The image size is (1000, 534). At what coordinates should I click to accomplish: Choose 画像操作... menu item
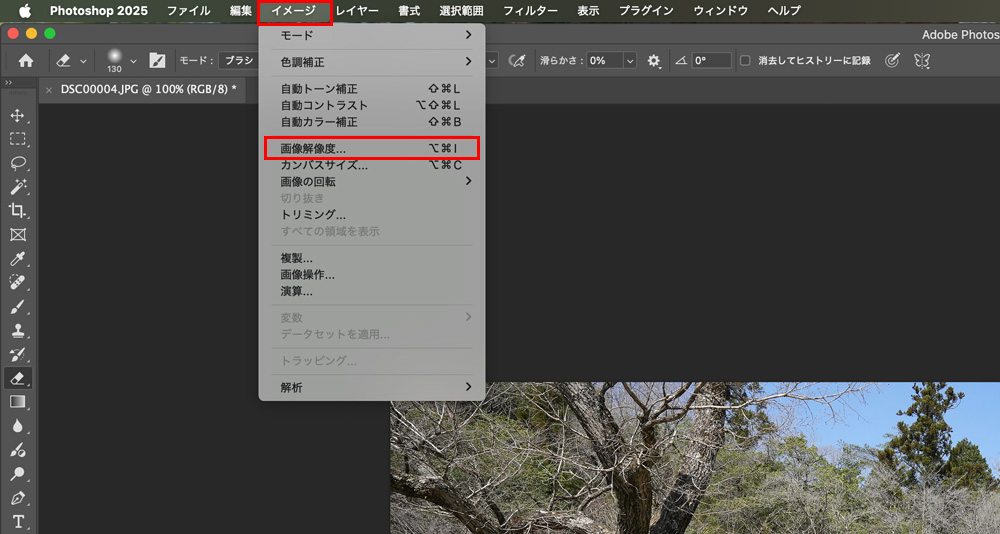click(372, 275)
